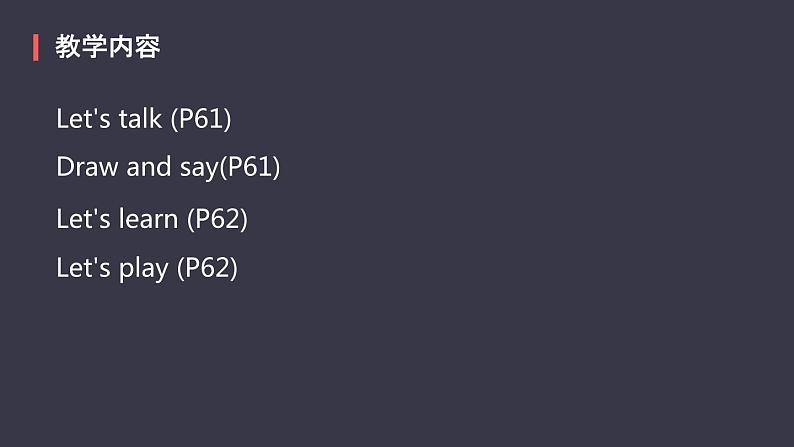Click "Let's" in the Let's play line
Image resolution: width=794 pixels, height=447 pixels.
pyautogui.click(x=84, y=268)
